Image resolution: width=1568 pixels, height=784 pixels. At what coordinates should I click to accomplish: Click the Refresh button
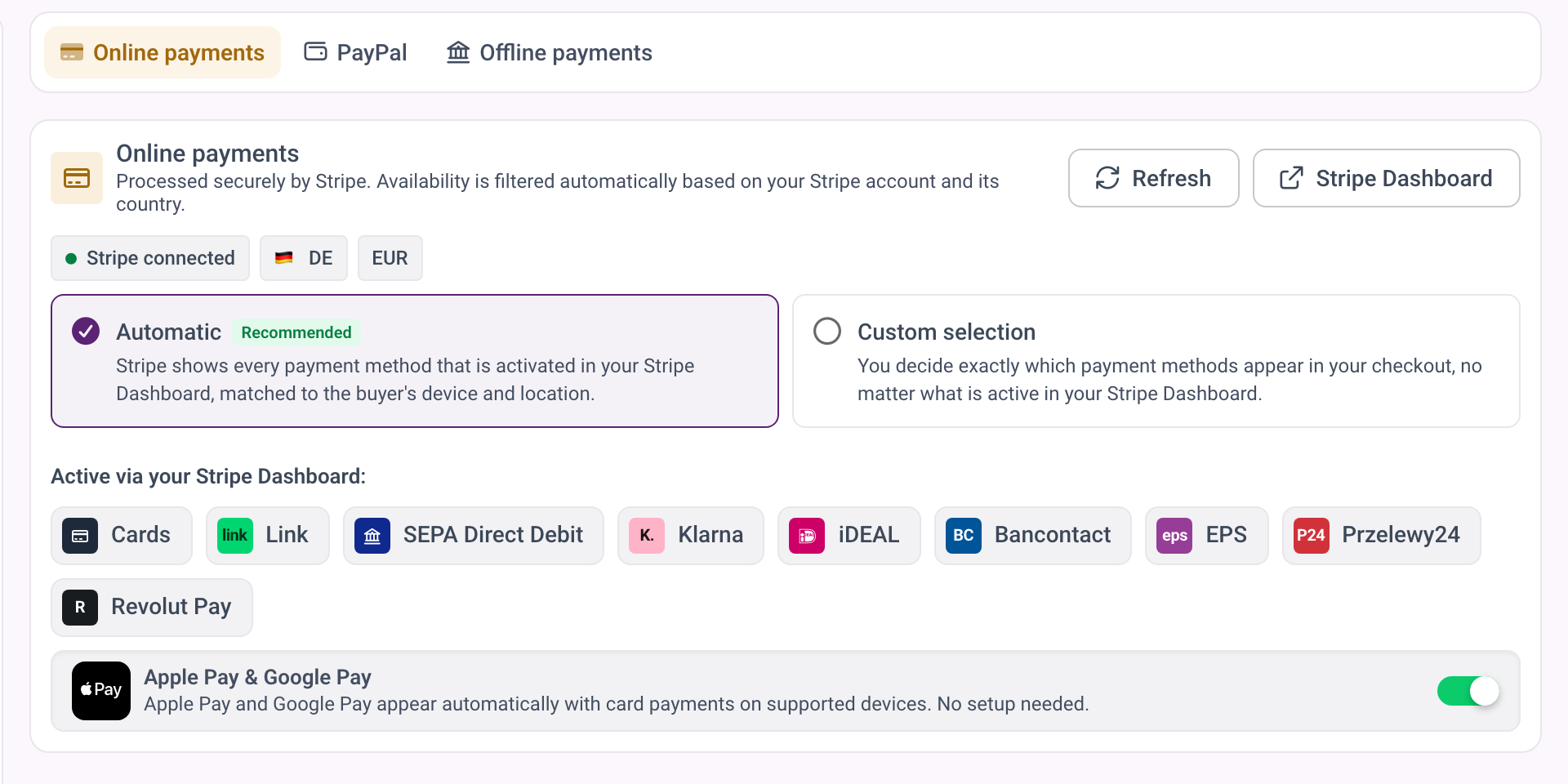point(1153,178)
